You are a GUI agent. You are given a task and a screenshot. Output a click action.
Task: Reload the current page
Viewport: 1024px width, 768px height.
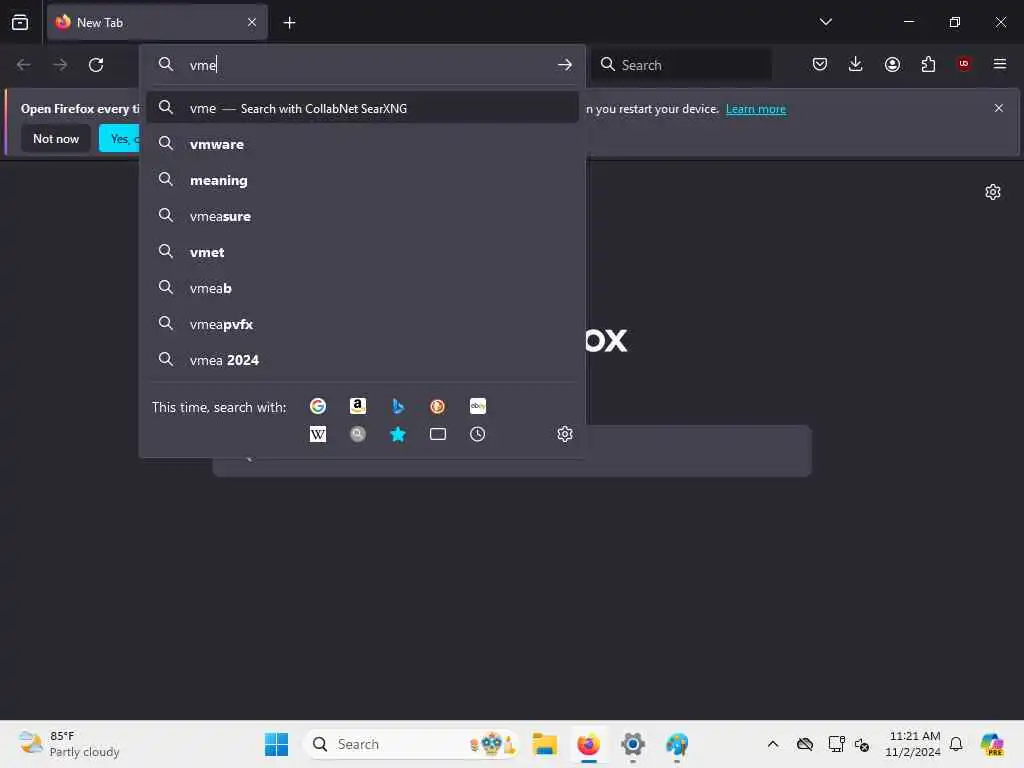pyautogui.click(x=96, y=65)
